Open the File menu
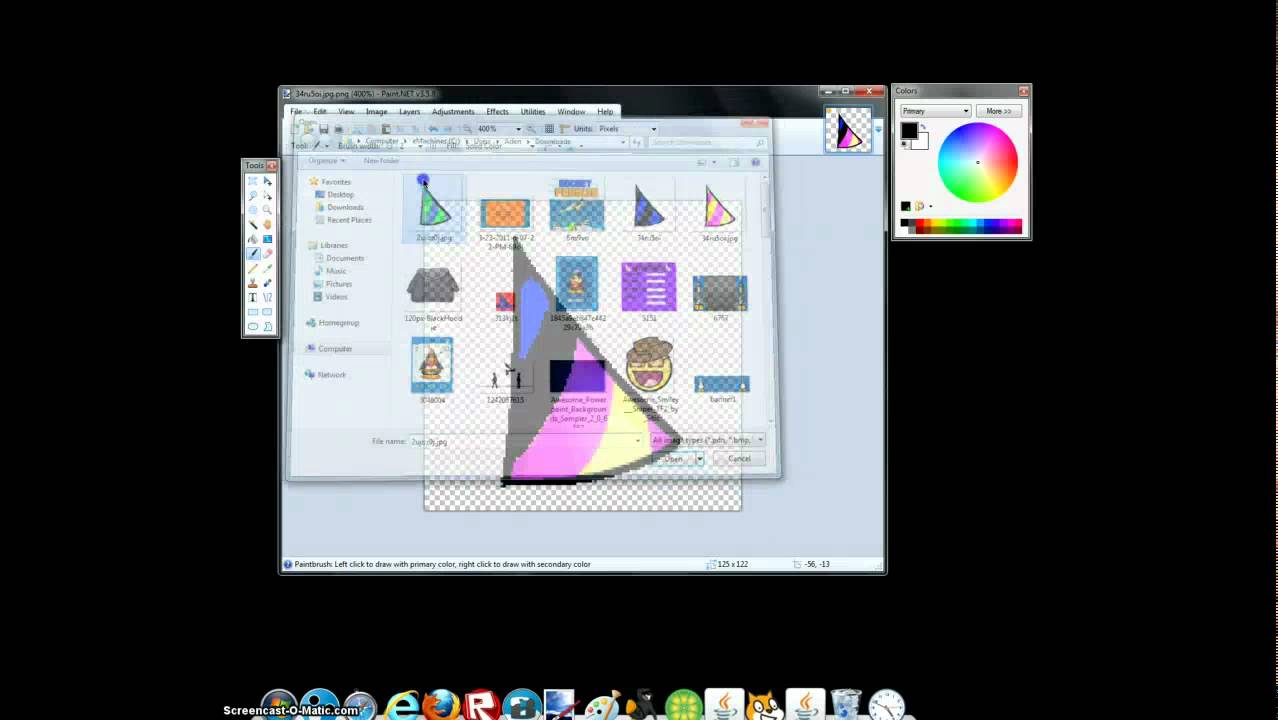 (296, 111)
